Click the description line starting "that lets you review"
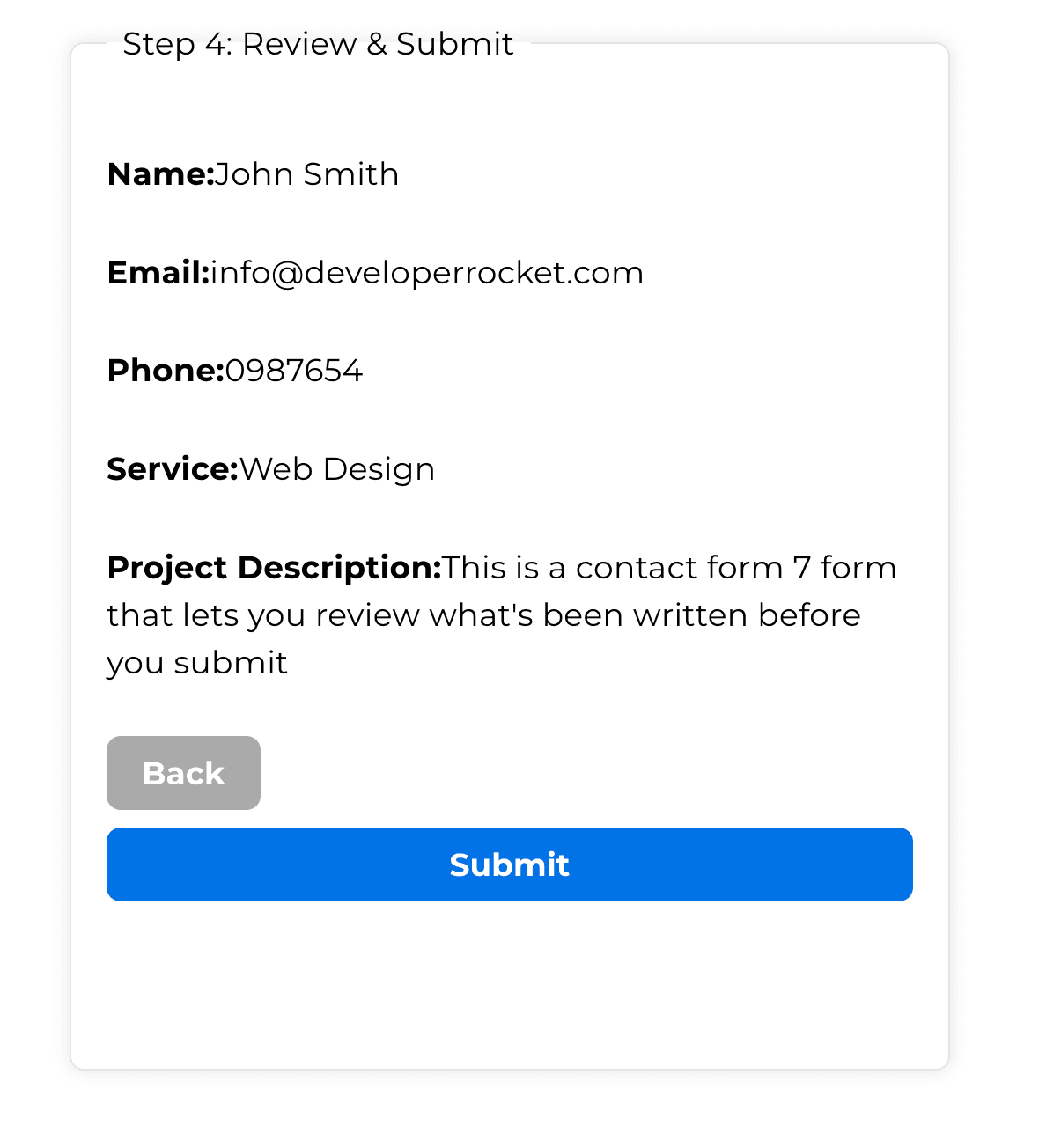Viewport: 1046px width, 1148px height. [483, 615]
